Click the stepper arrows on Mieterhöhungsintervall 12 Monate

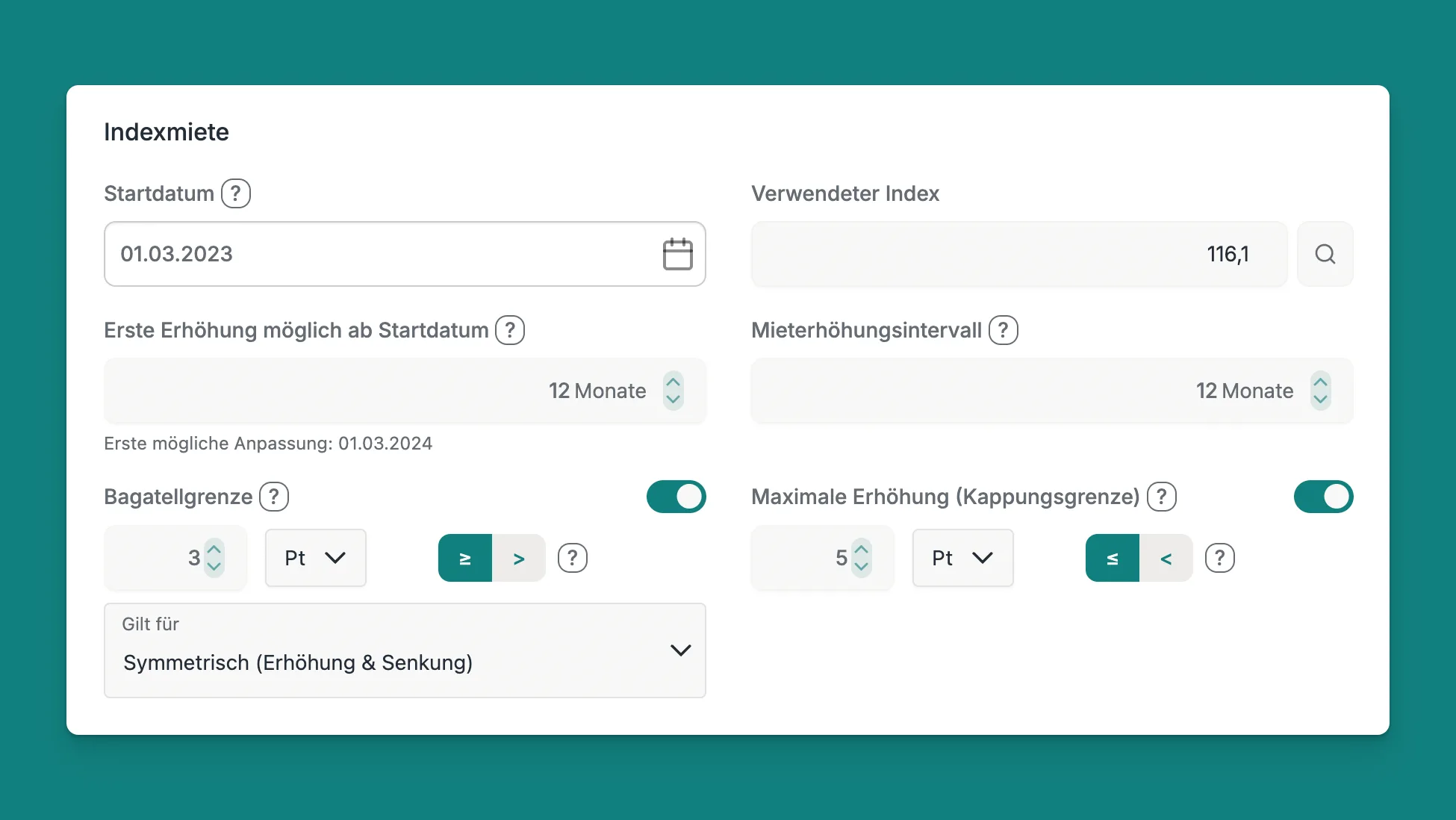coord(1321,391)
